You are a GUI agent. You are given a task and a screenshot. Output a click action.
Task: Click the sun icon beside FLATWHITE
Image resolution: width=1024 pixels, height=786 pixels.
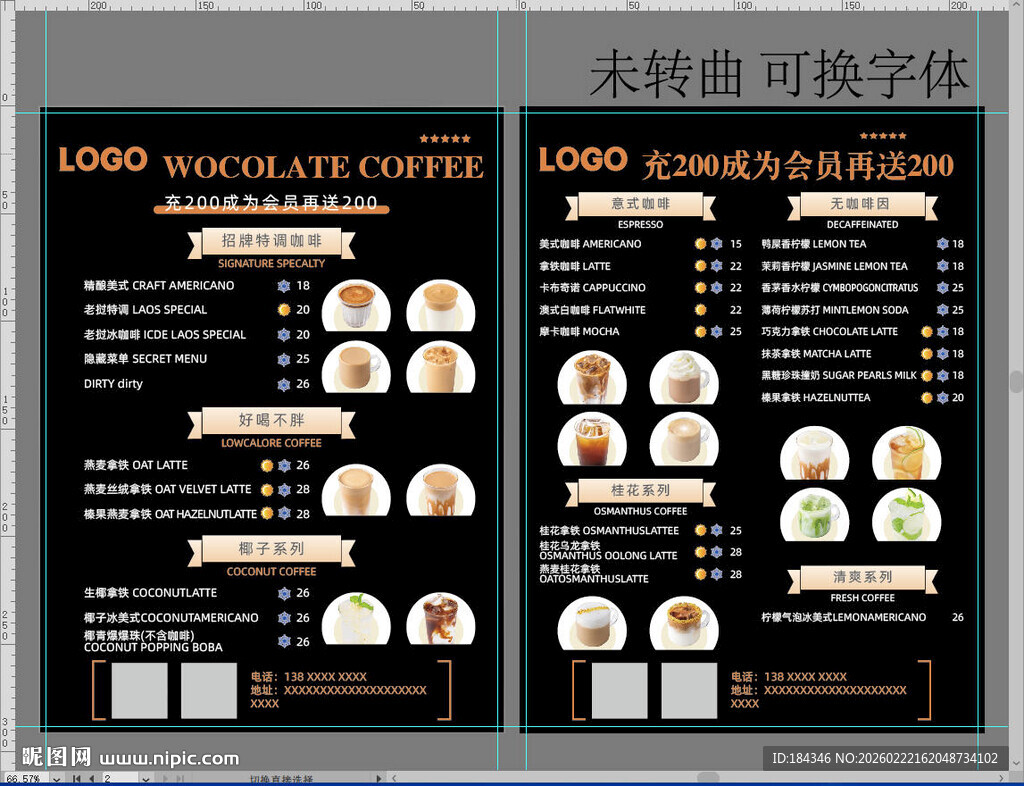[x=701, y=310]
